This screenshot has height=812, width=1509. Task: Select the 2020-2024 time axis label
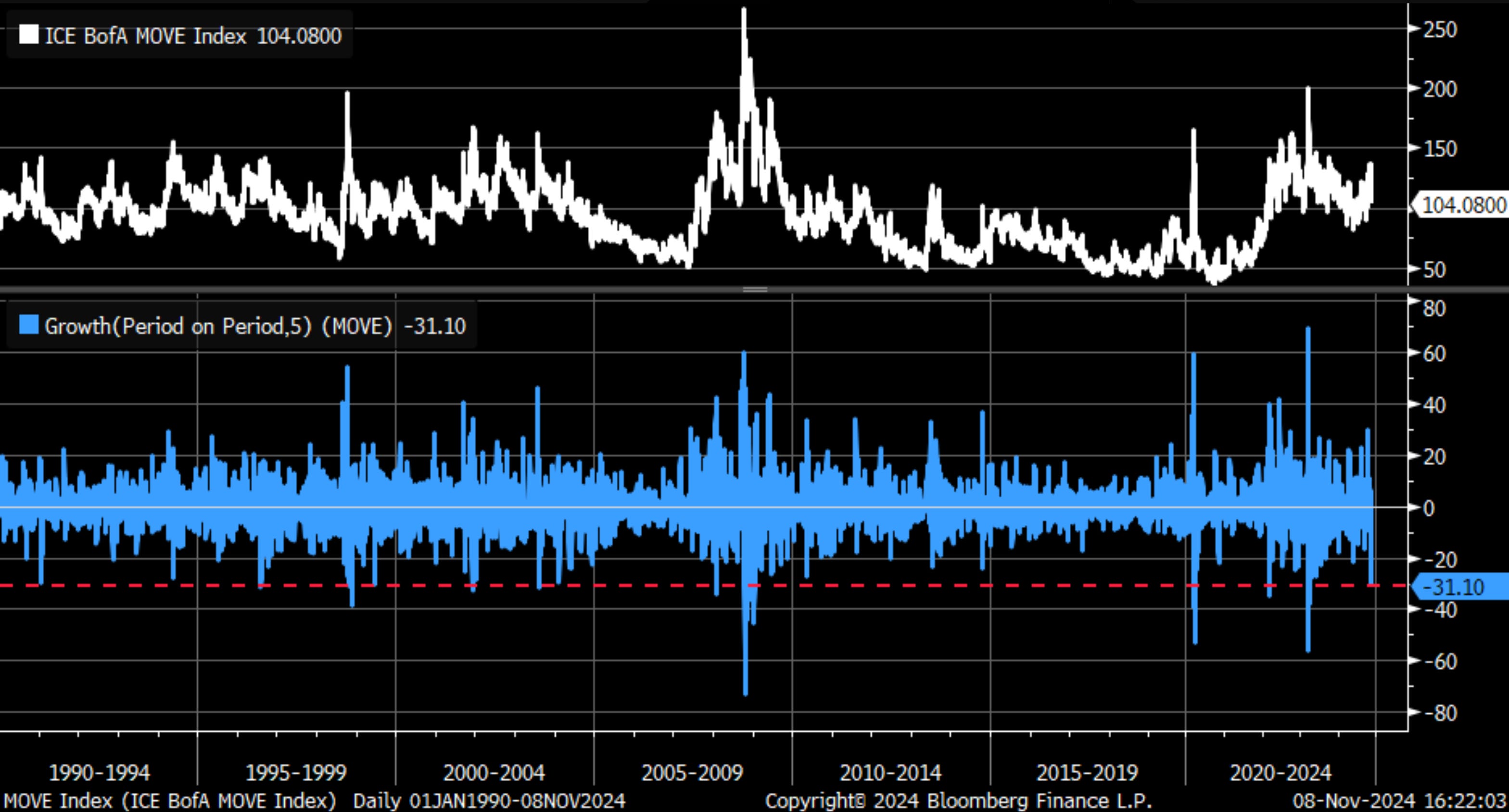pos(1281,773)
